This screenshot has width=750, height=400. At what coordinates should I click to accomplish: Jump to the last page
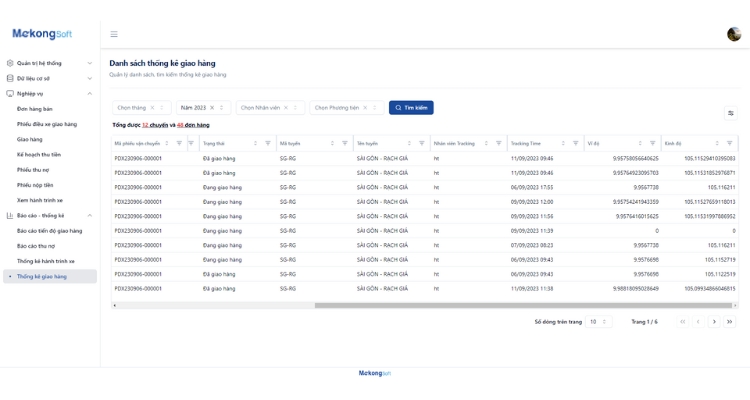click(x=729, y=322)
